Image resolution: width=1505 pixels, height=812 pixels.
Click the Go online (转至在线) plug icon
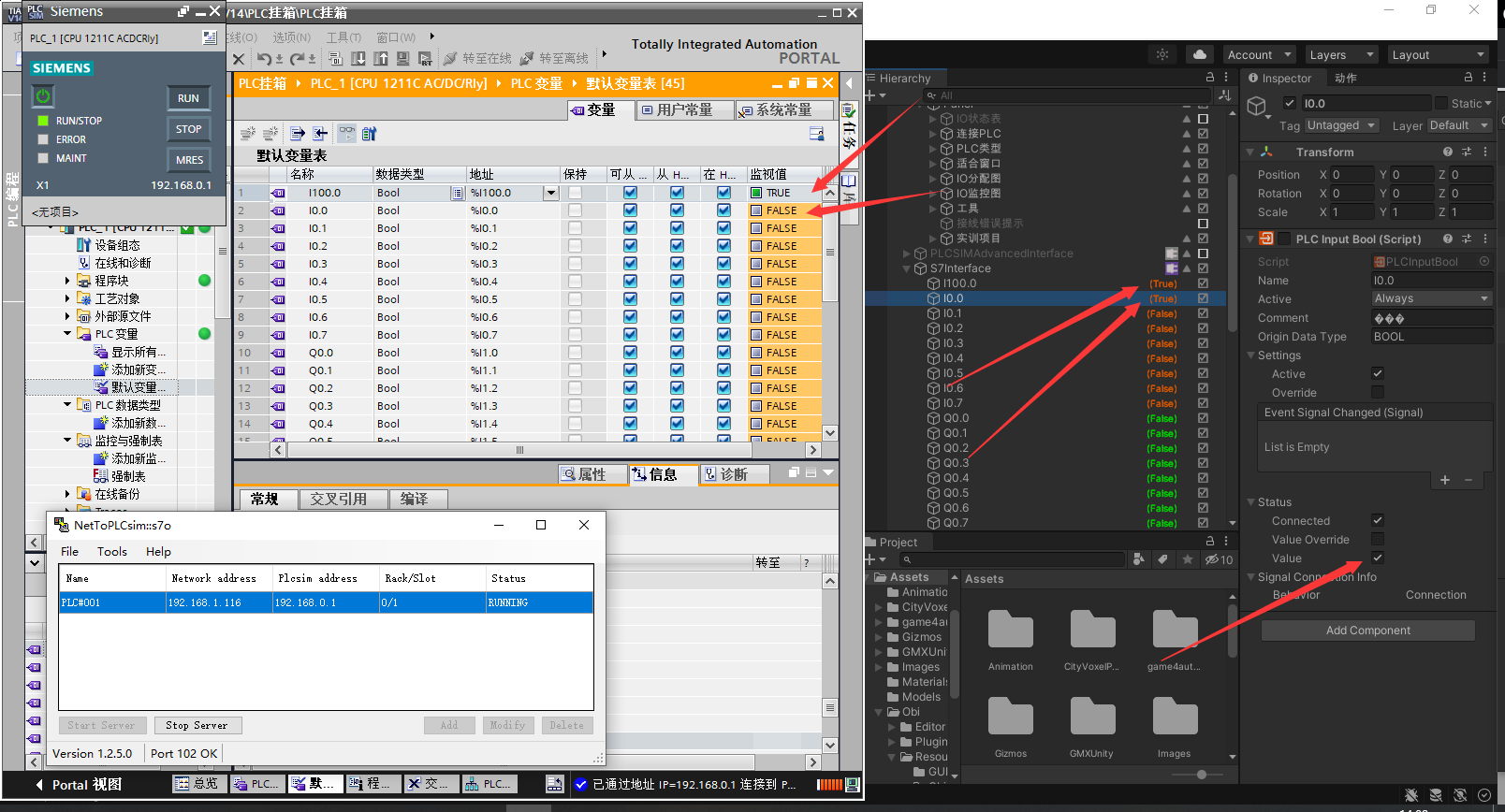[450, 59]
